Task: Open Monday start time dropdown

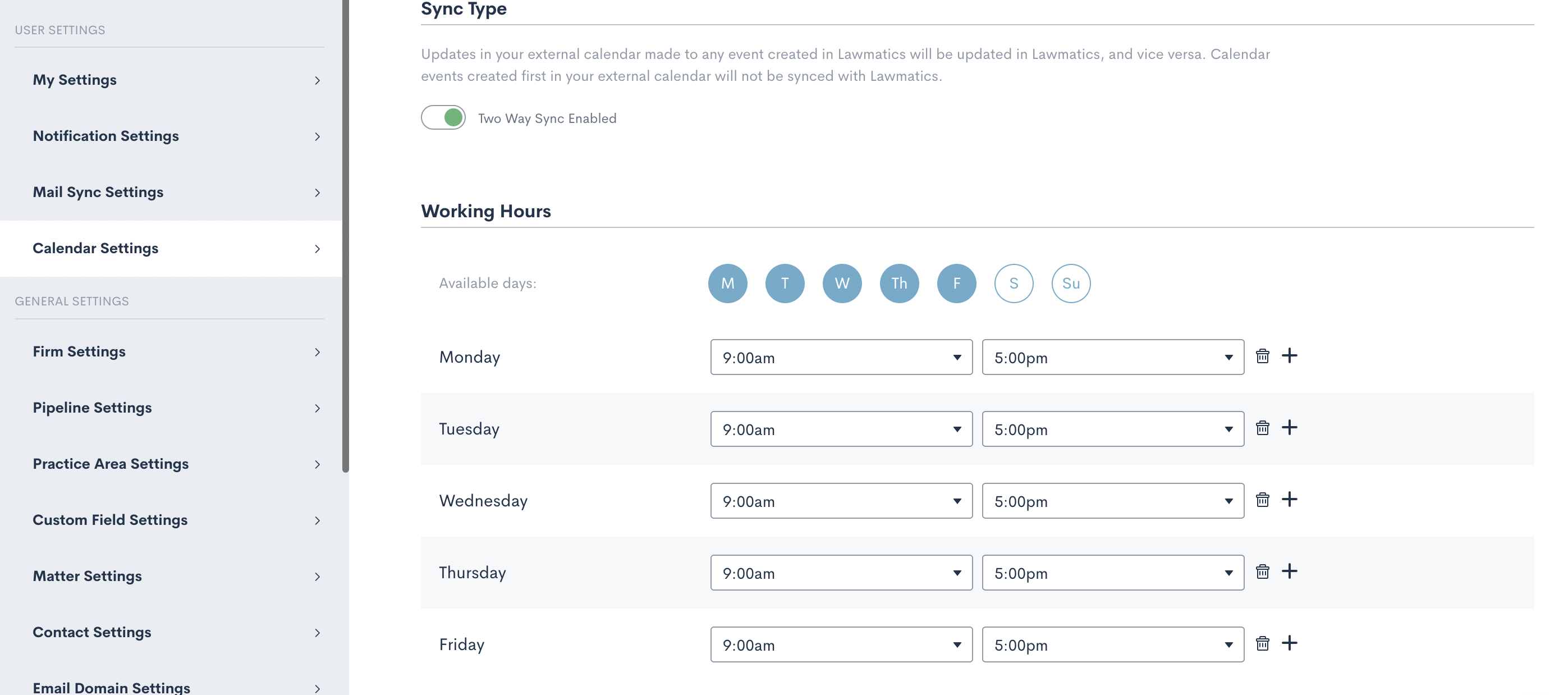Action: (x=841, y=358)
